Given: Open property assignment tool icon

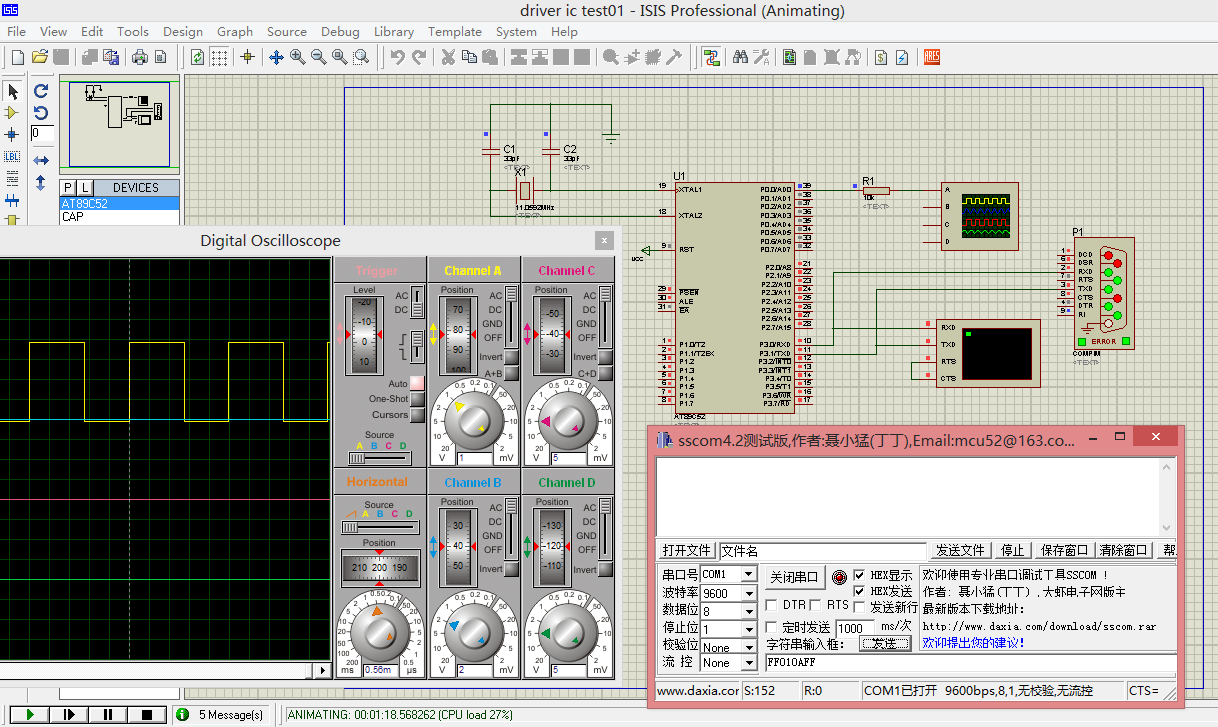Looking at the screenshot, I should pos(761,57).
